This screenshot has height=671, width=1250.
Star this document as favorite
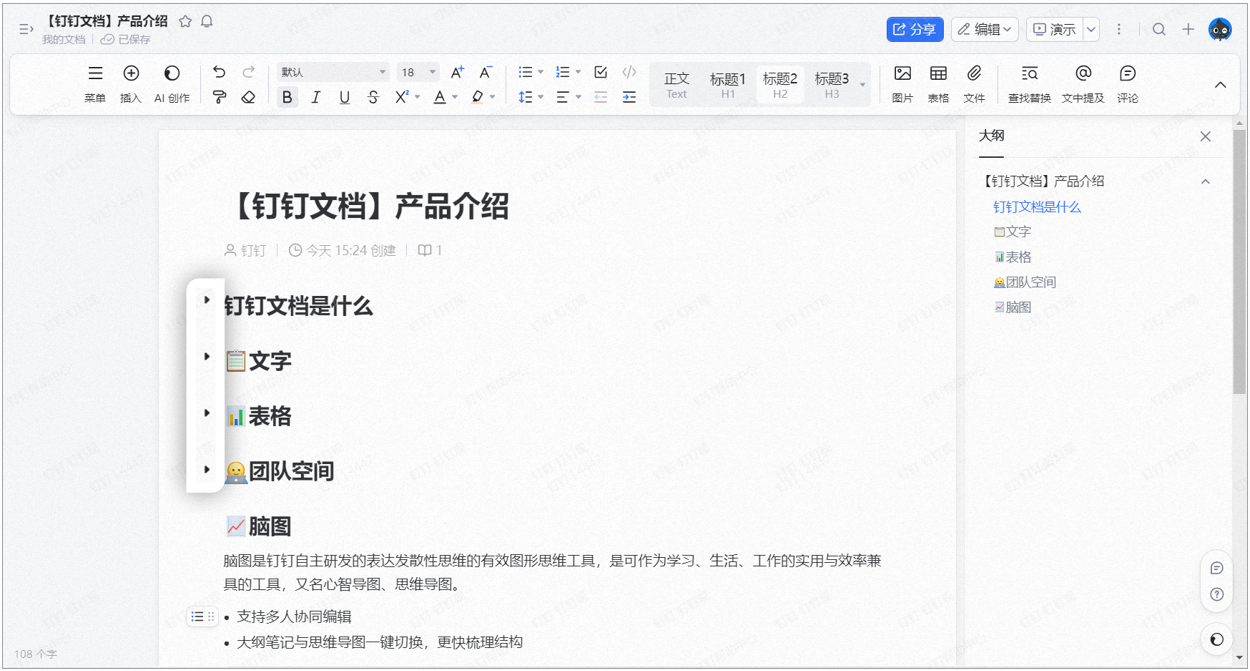[185, 21]
